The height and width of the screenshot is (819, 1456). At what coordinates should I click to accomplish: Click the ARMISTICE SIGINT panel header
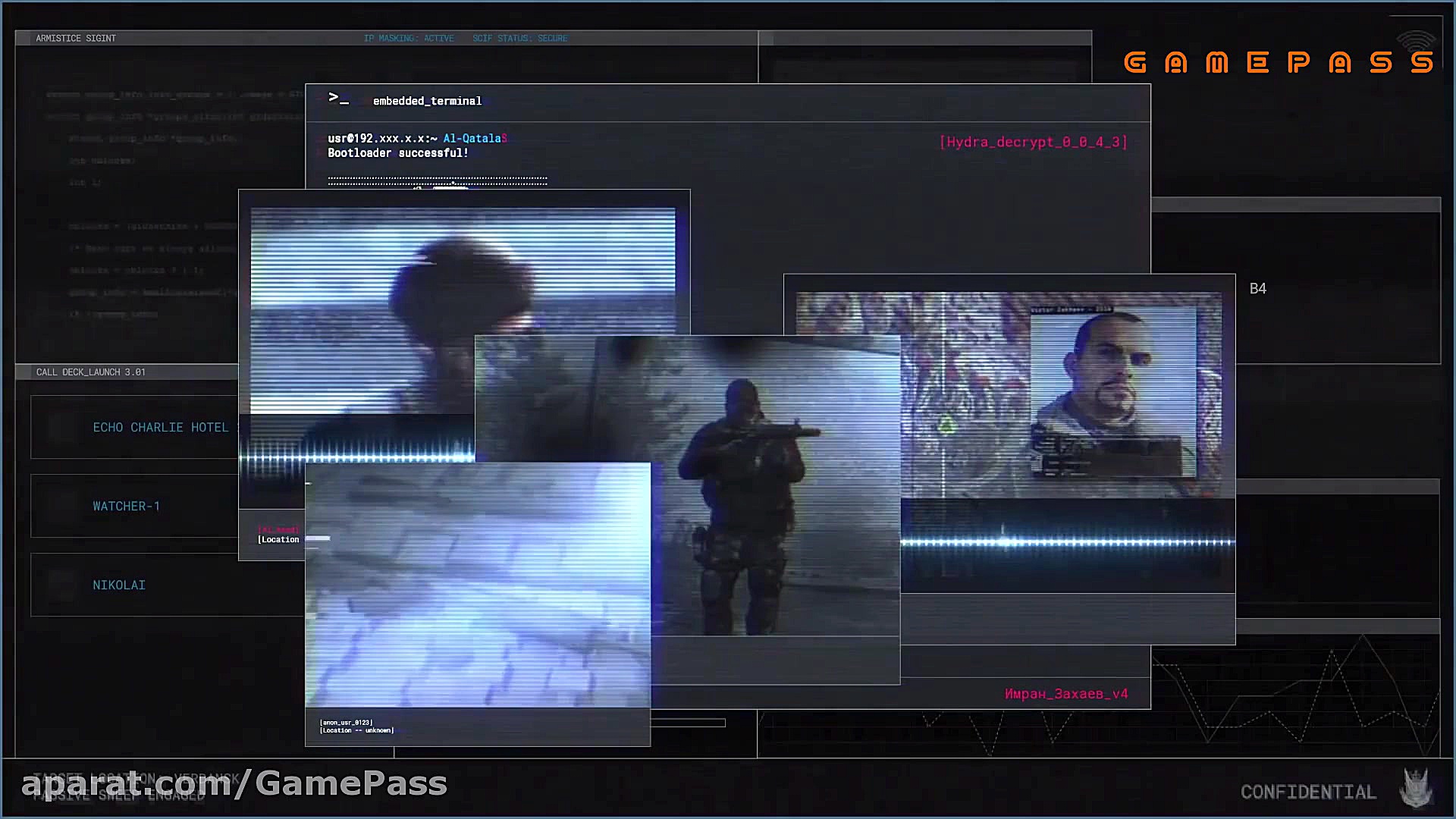76,38
